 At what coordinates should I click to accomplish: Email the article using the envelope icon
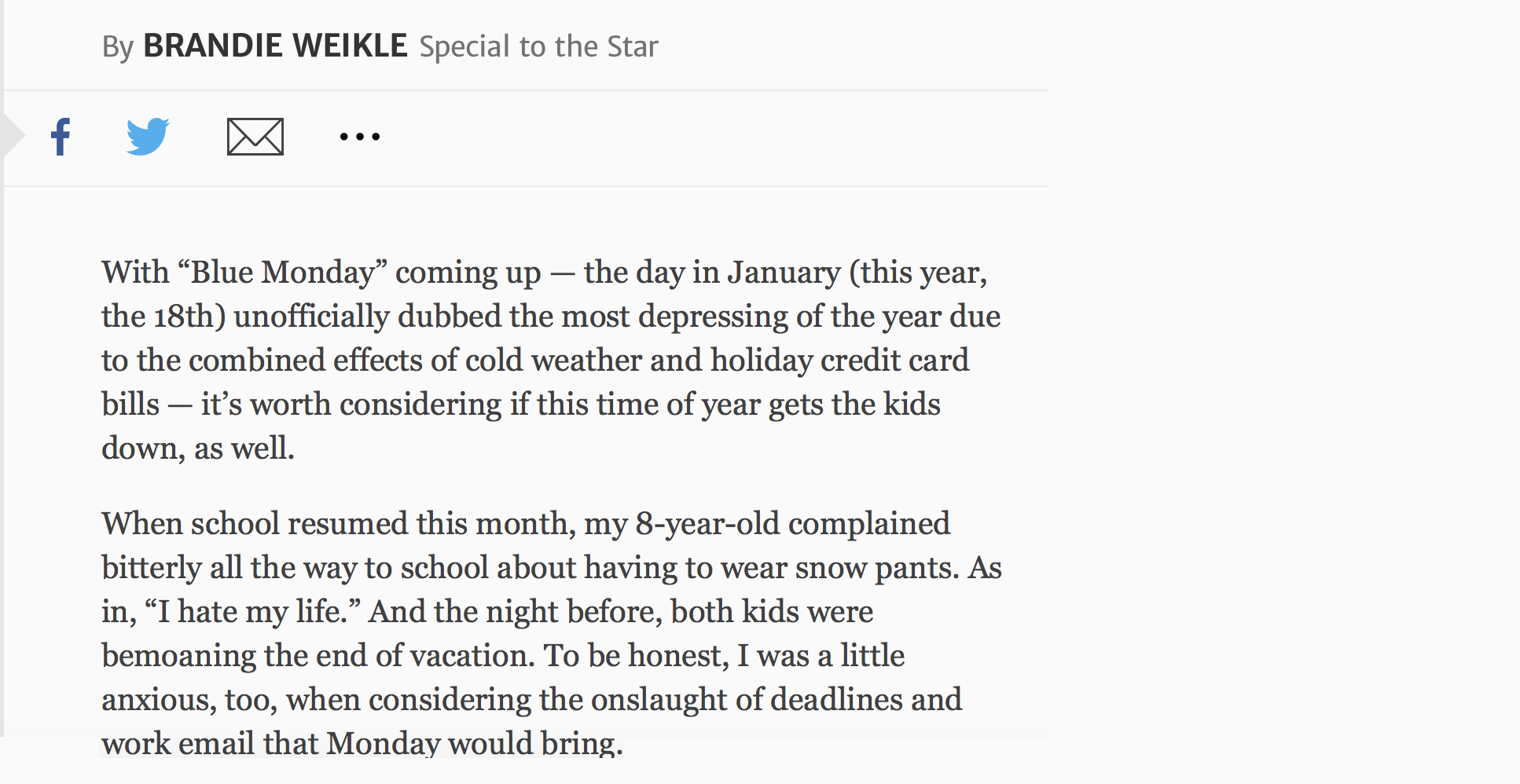(255, 137)
